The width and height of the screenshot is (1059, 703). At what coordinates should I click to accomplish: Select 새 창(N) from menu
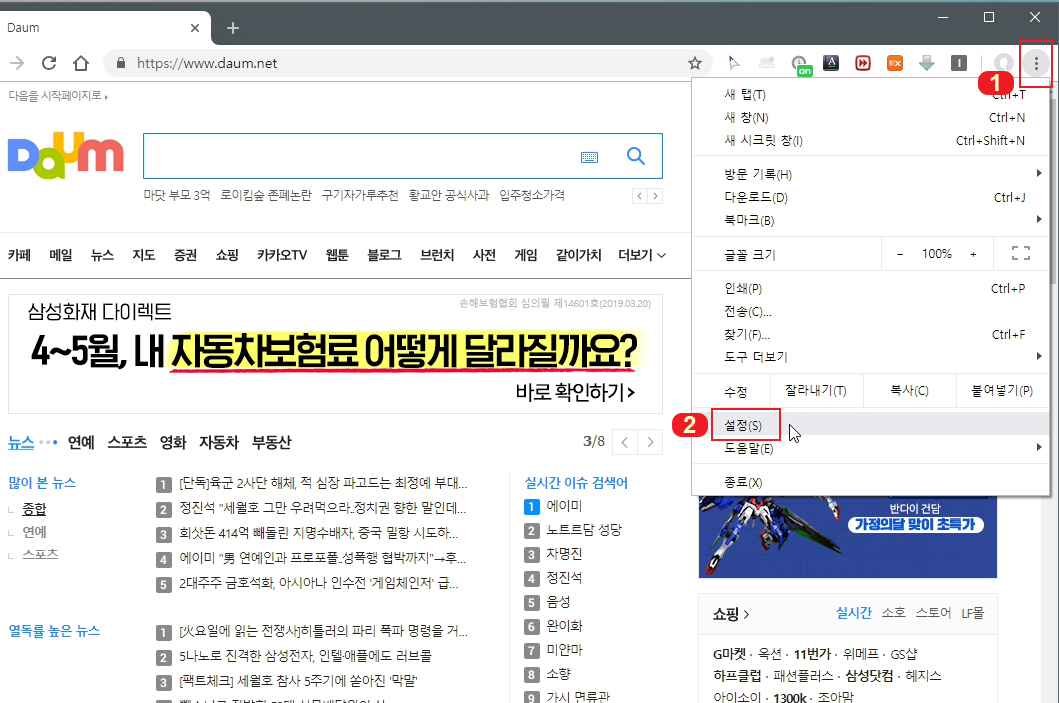[871, 118]
